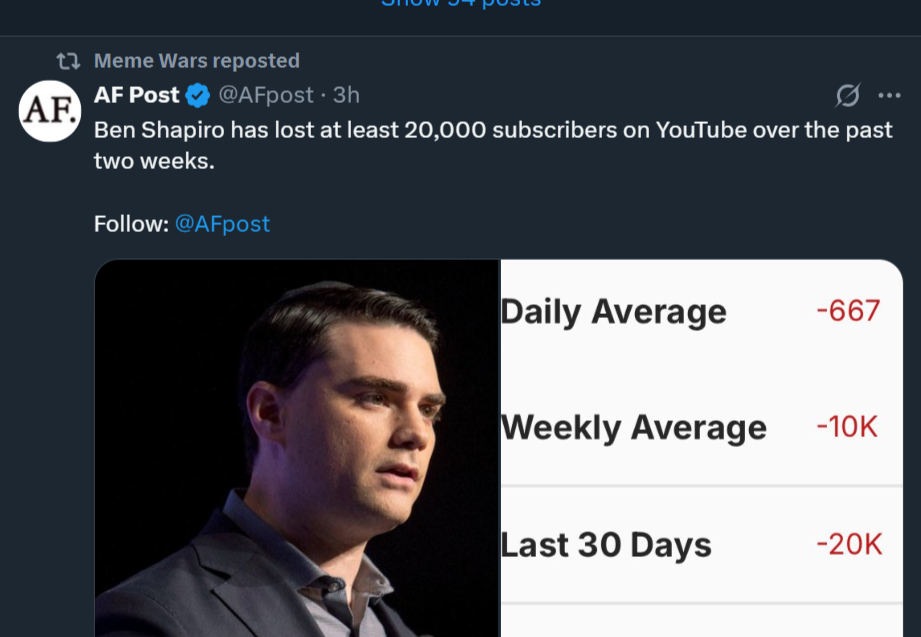Click the repost arrows icon above the post
Screen dimensions: 921x637
[68, 61]
